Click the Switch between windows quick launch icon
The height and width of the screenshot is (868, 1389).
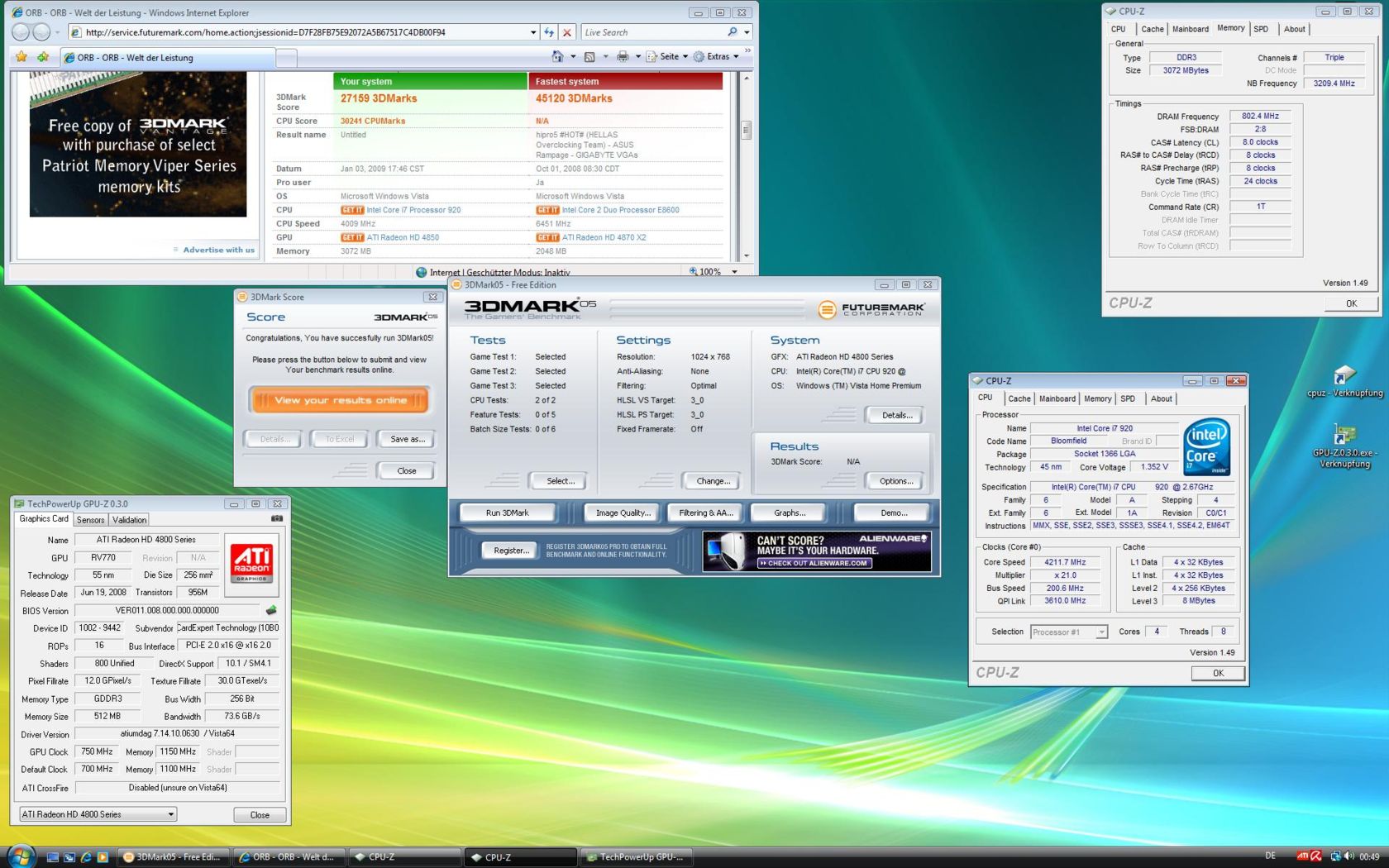[69, 857]
